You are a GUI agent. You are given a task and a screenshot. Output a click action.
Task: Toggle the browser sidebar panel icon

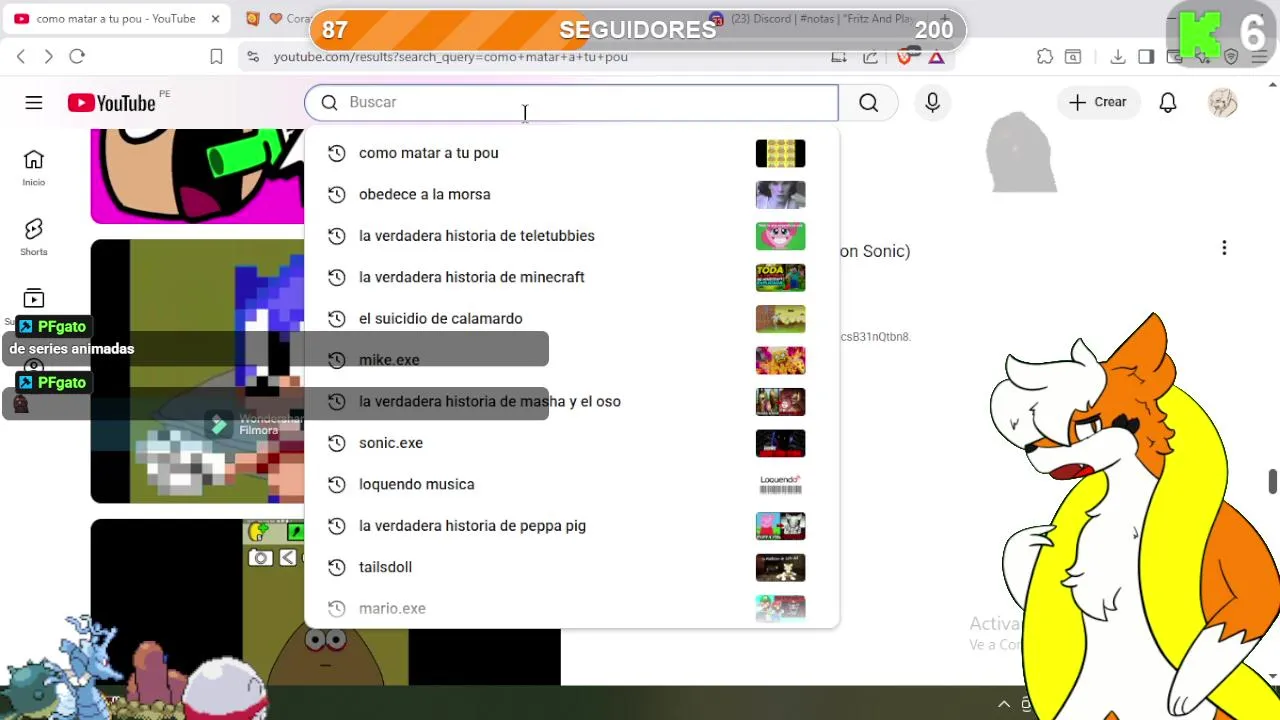click(x=1146, y=56)
